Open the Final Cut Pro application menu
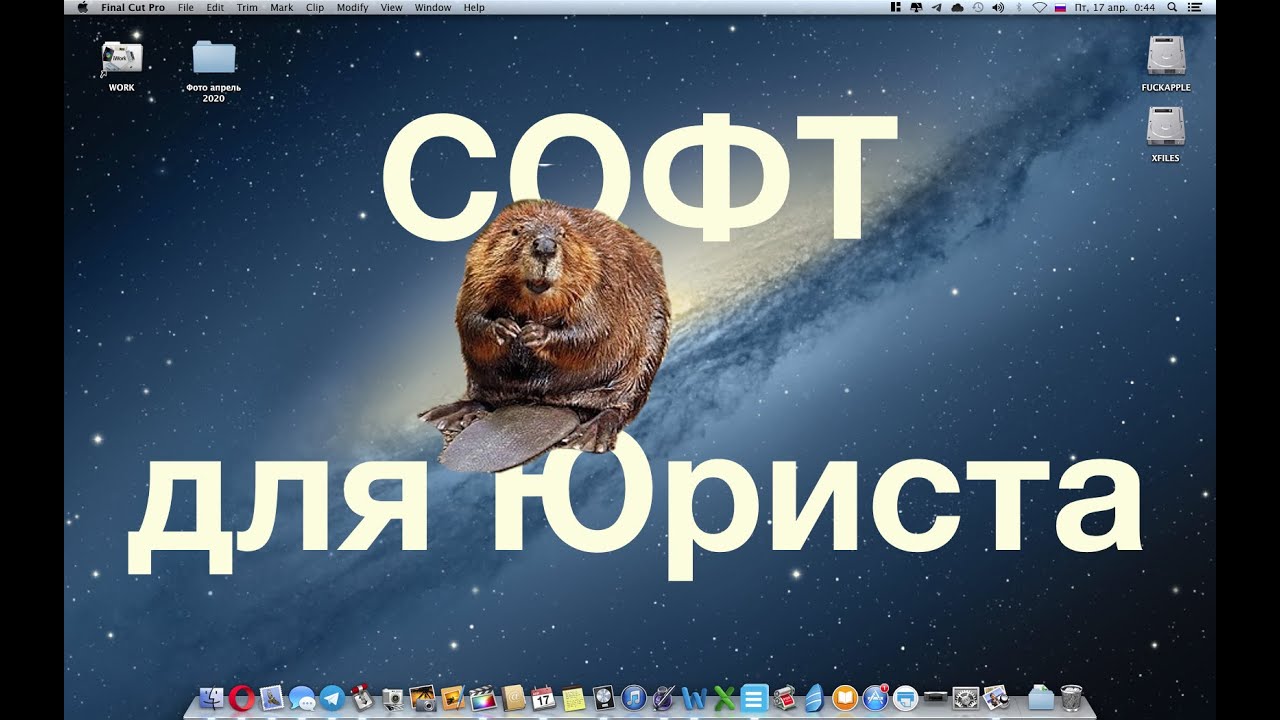Image resolution: width=1280 pixels, height=720 pixels. tap(133, 7)
